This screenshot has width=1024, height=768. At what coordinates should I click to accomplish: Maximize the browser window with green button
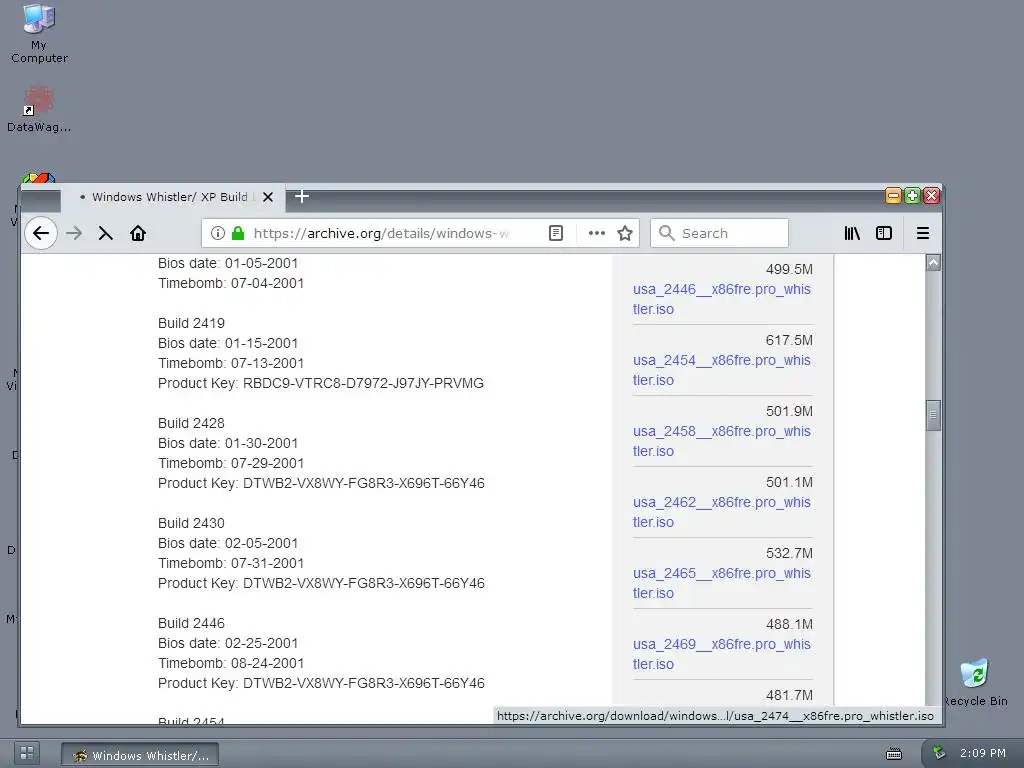point(912,195)
